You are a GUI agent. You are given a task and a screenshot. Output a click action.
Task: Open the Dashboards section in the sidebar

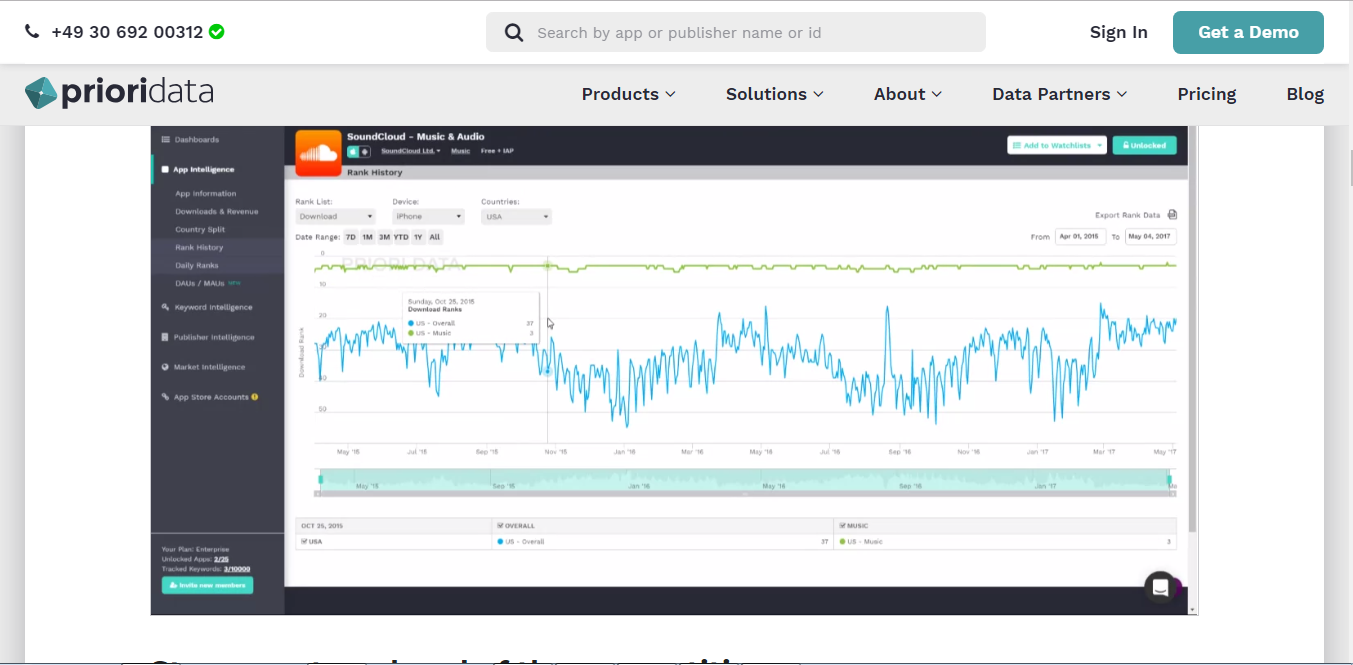point(193,139)
